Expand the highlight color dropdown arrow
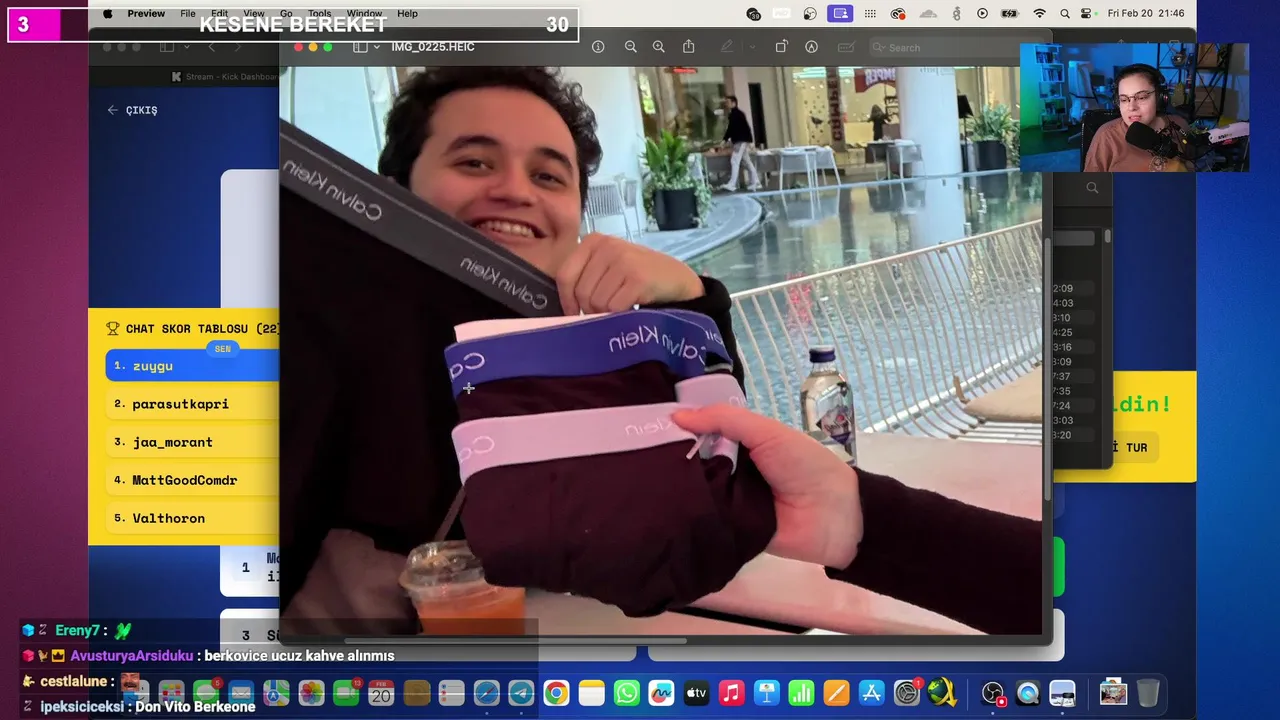The height and width of the screenshot is (720, 1280). [752, 47]
